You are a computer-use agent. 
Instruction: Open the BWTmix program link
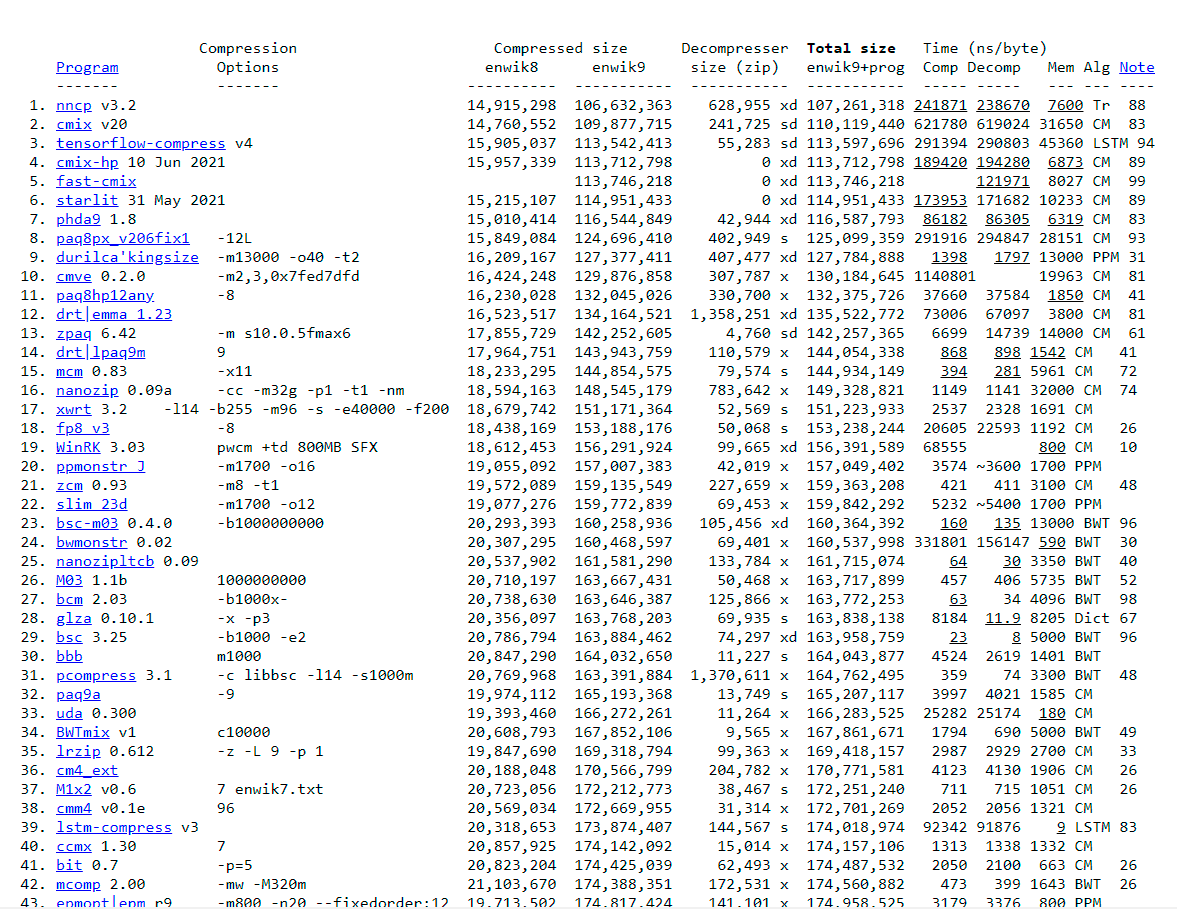point(83,733)
